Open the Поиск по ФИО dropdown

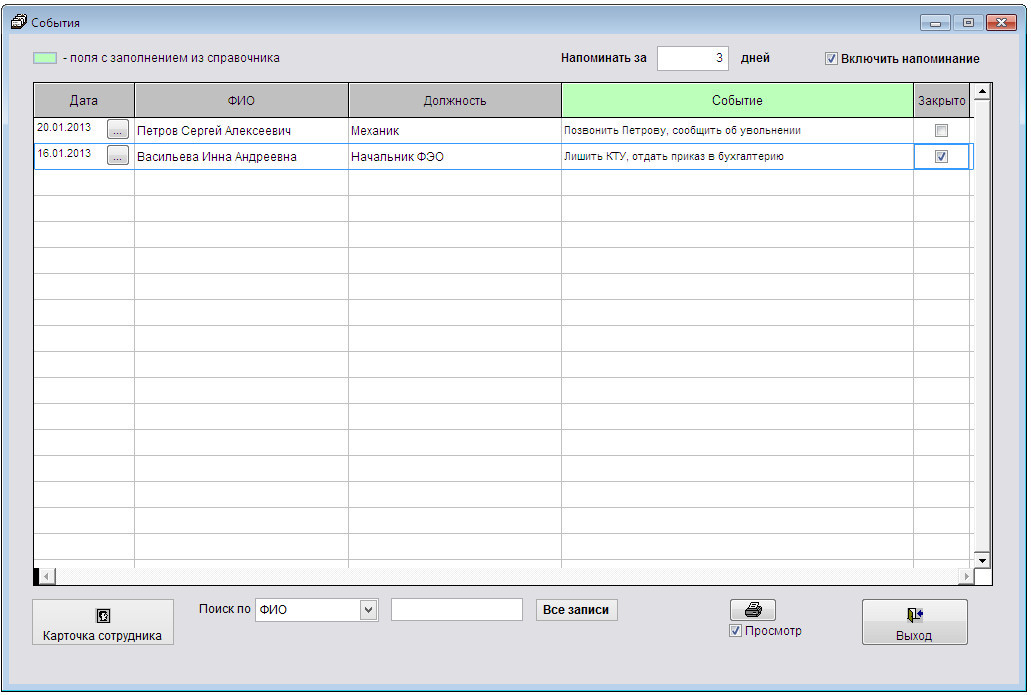click(x=369, y=610)
